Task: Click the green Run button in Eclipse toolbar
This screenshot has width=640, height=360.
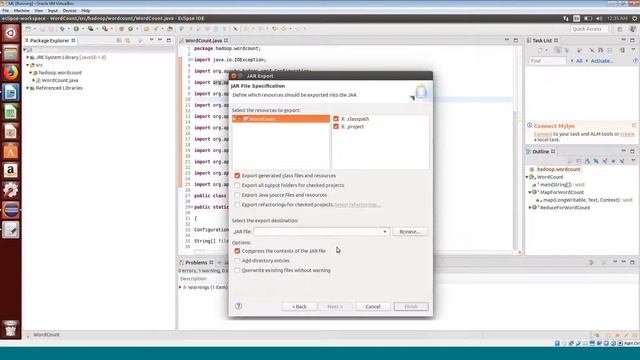Action: point(76,29)
